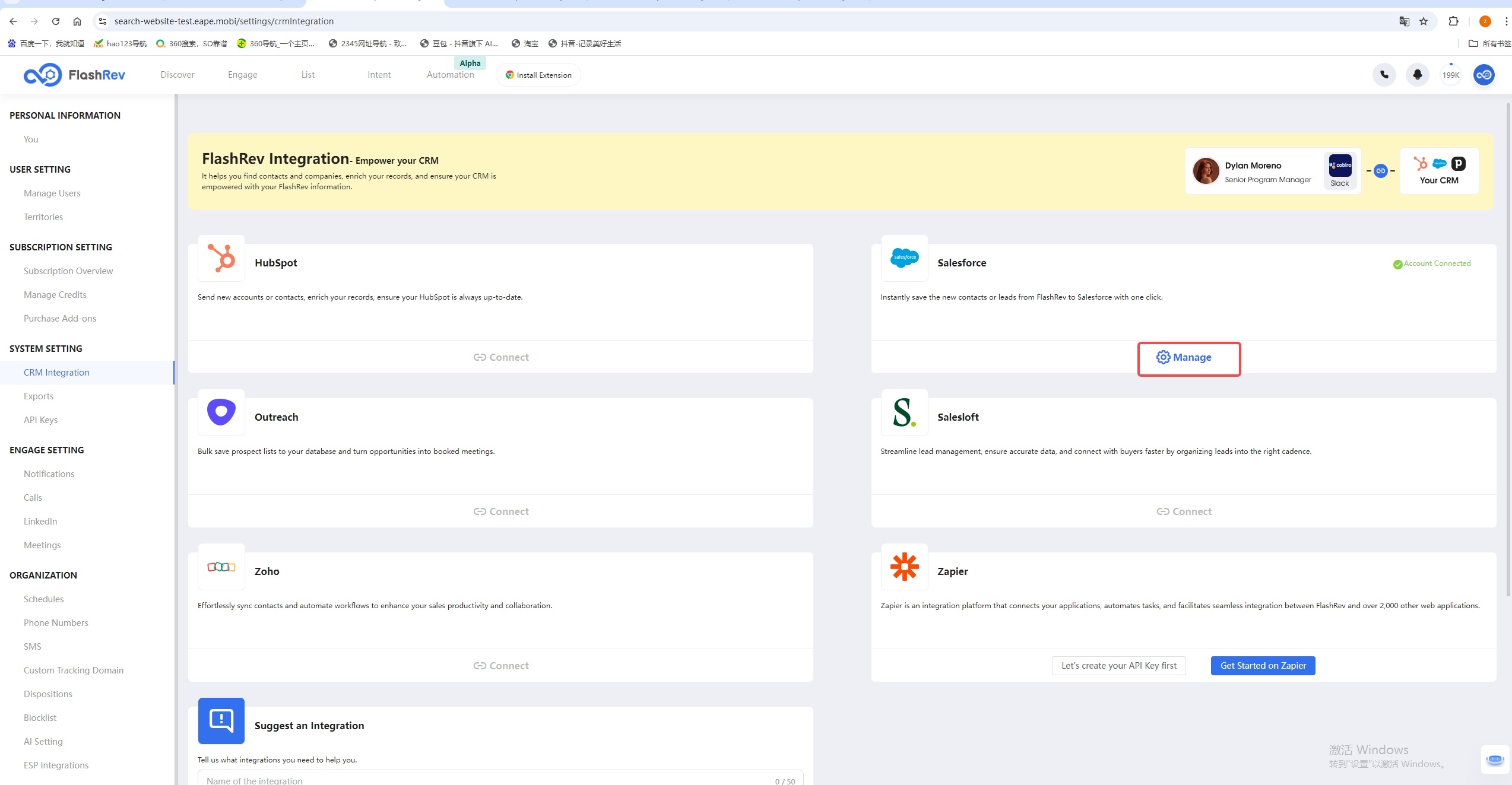Click the page vertical scrollbar
This screenshot has height=785, width=1512.
[1508, 350]
